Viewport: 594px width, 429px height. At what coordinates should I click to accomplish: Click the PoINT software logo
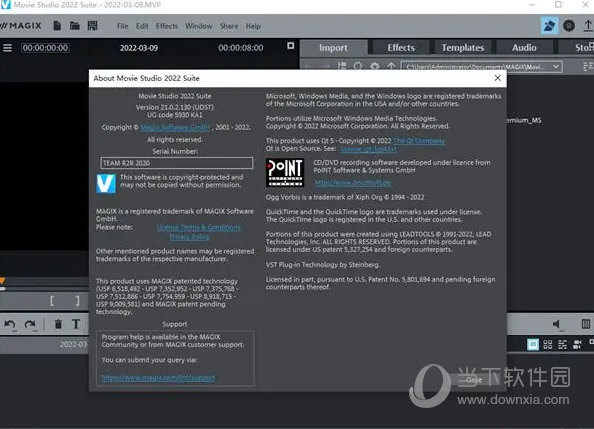tap(285, 172)
